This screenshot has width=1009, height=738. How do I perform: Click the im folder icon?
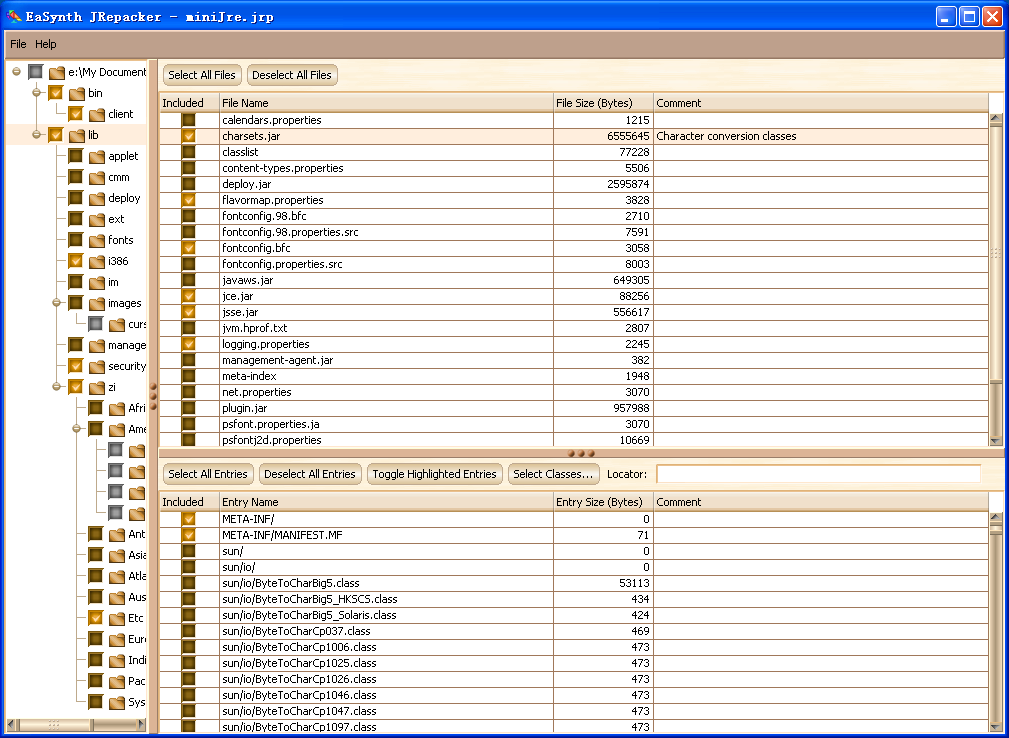tap(97, 282)
